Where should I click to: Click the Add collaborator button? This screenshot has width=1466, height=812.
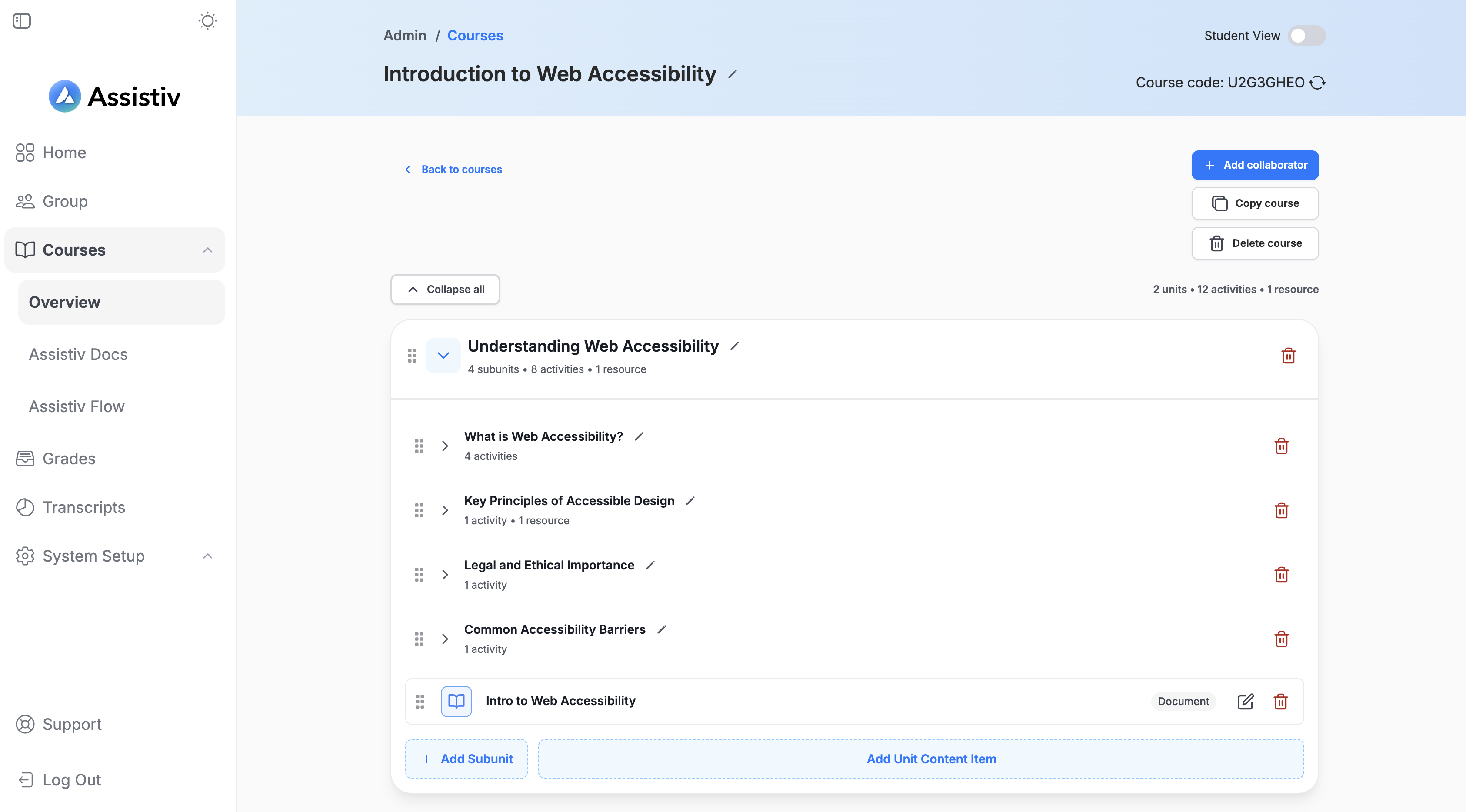tap(1254, 165)
